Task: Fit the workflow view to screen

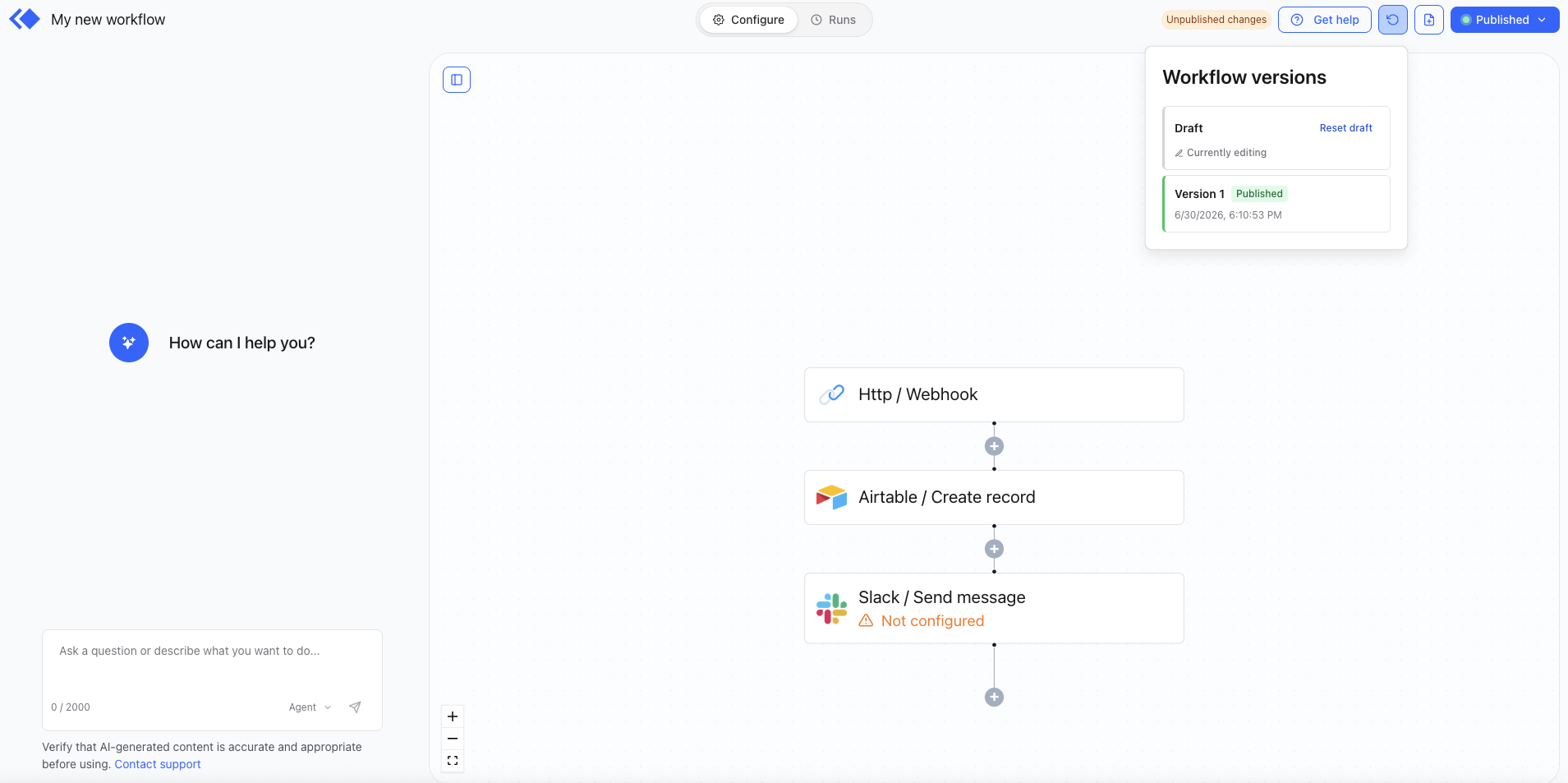Action: pos(453,761)
